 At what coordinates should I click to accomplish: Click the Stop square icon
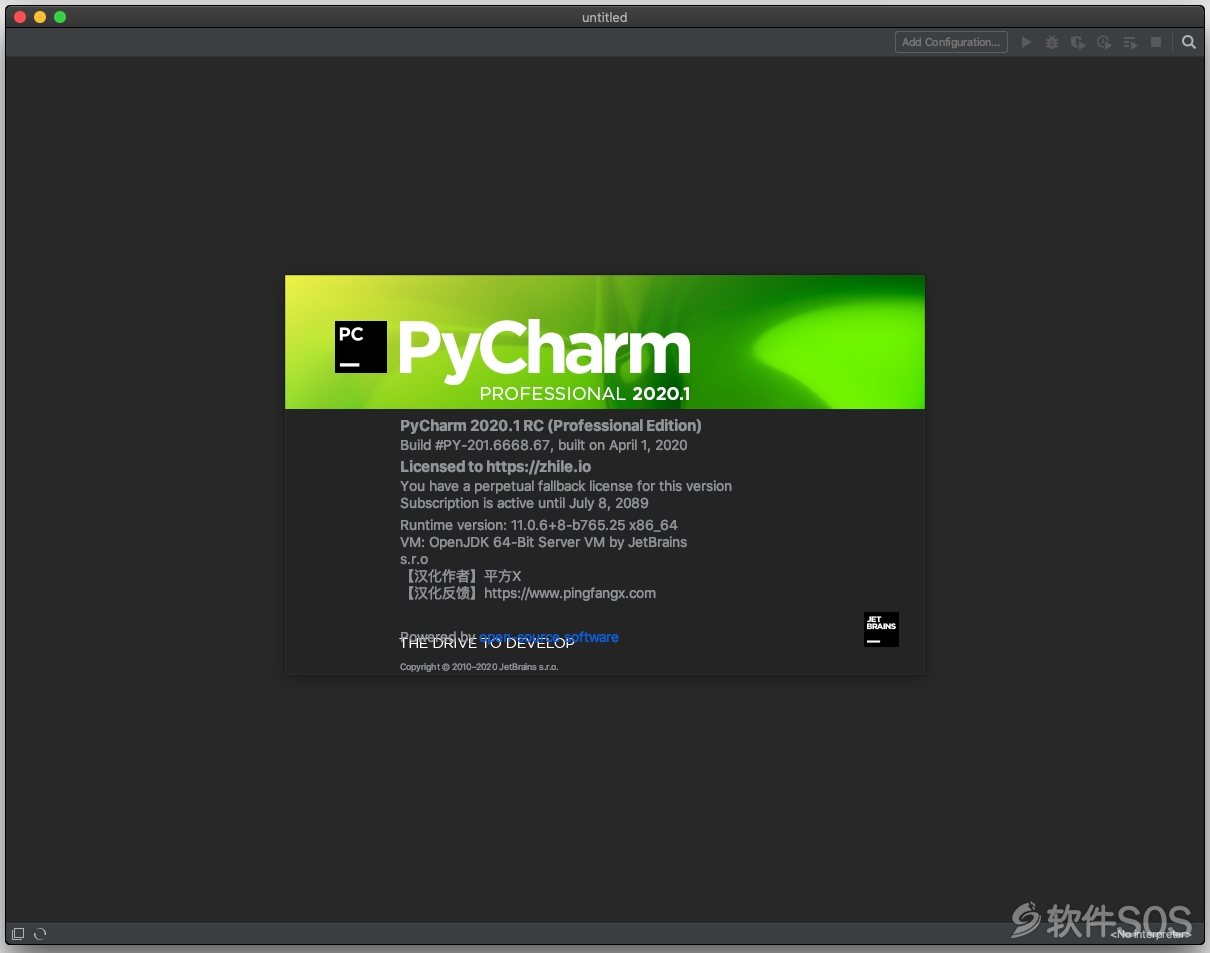tap(1156, 42)
